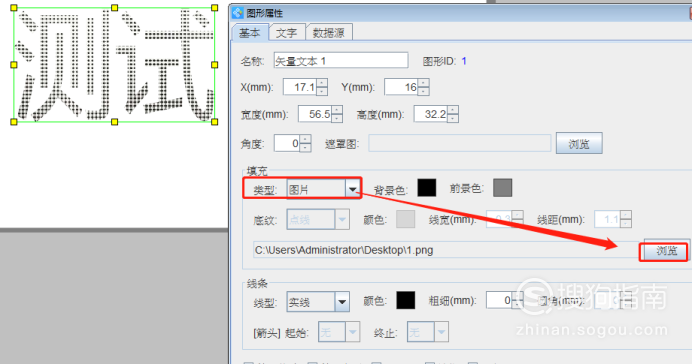This screenshot has width=692, height=364.
Task: Click the top-middle yellow resize handle
Action: [115, 8]
